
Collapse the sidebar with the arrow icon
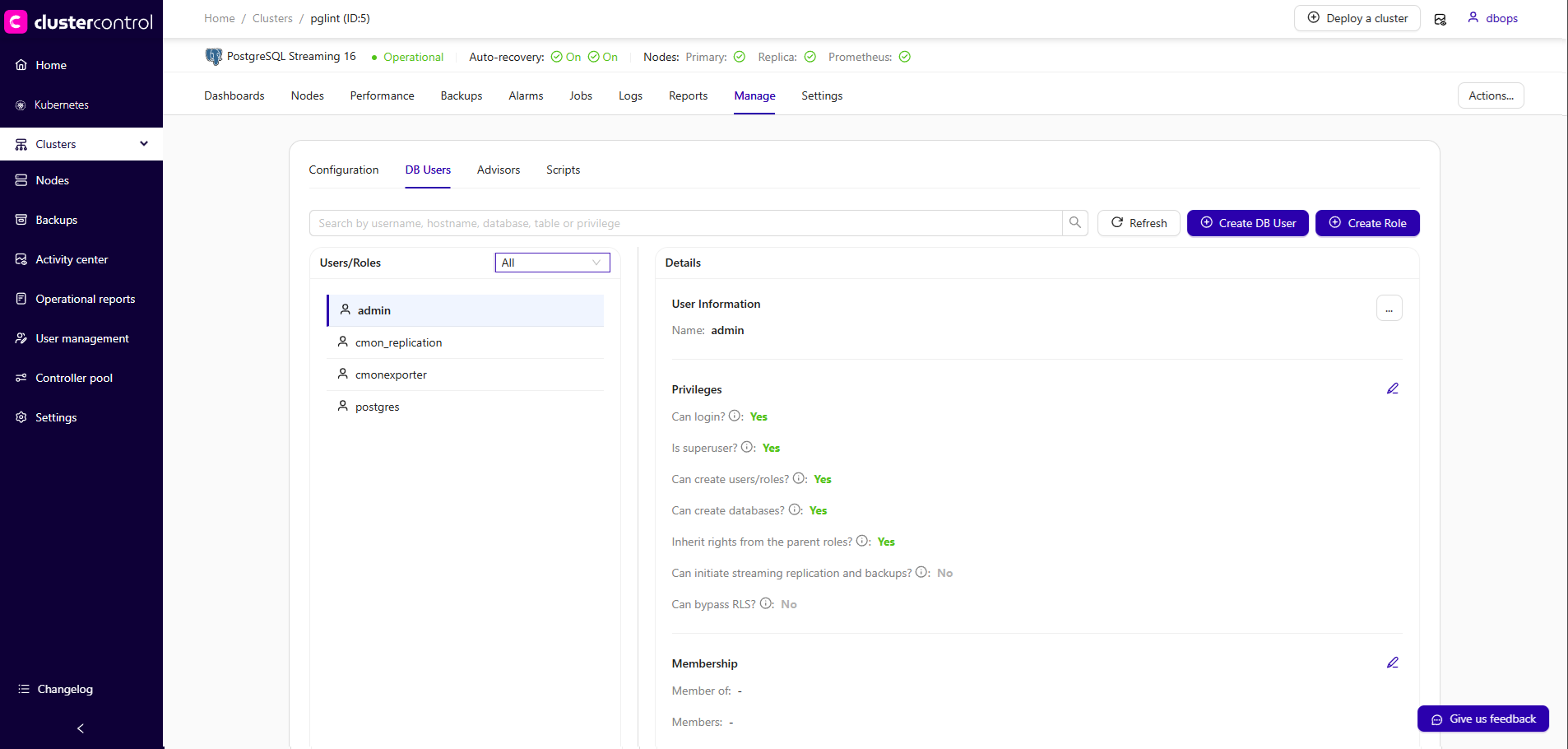[x=81, y=728]
